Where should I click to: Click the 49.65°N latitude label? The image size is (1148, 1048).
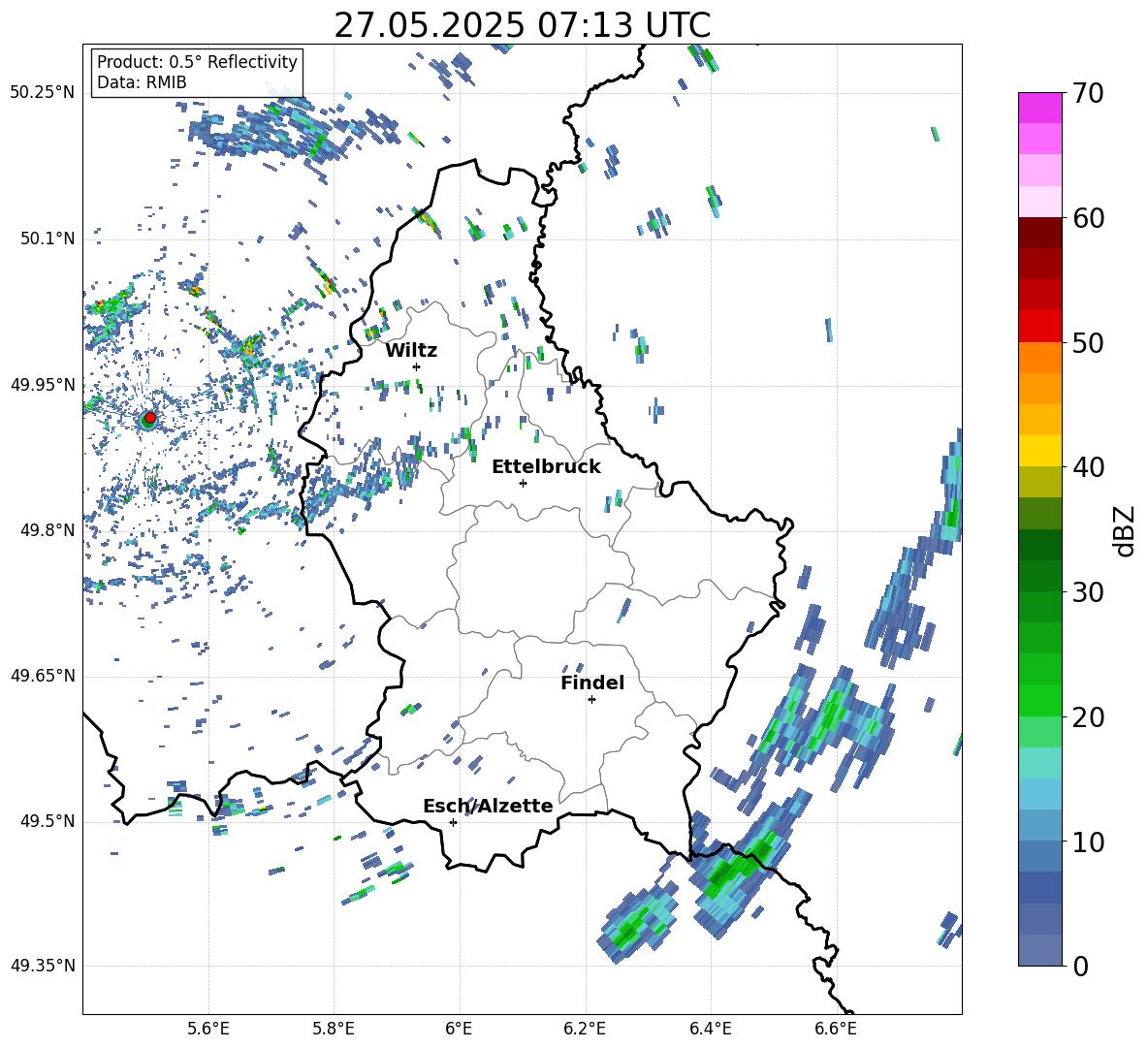pyautogui.click(x=43, y=676)
